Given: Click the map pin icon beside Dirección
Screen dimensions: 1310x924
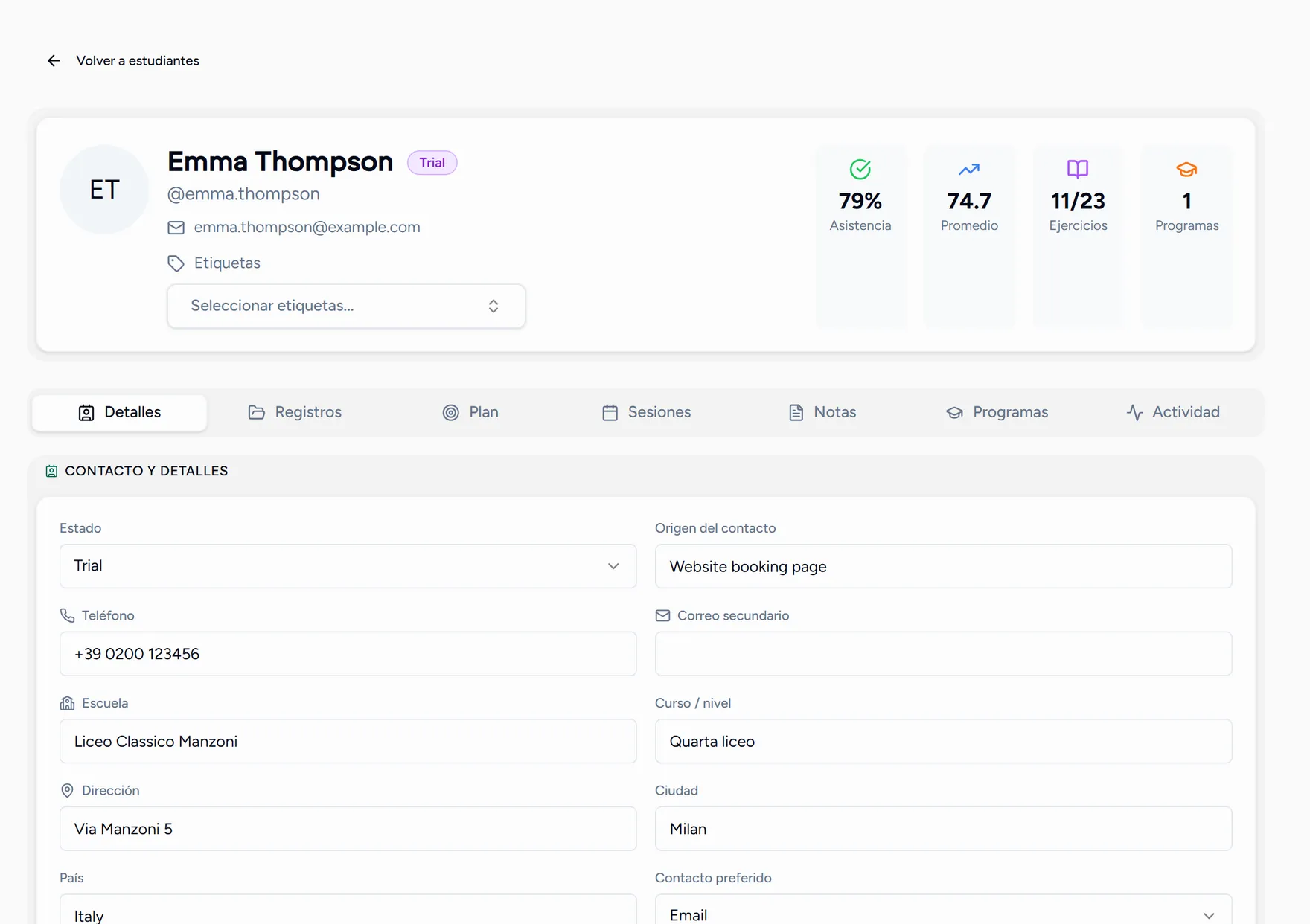Looking at the screenshot, I should [67, 791].
